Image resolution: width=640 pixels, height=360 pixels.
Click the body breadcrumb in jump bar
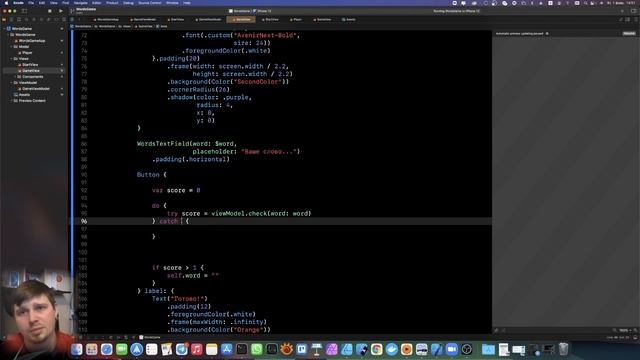pos(162,26)
